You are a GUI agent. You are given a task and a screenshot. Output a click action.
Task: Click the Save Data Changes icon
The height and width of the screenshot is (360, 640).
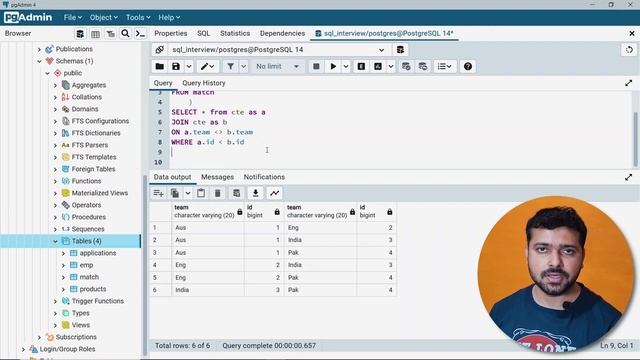(236, 193)
